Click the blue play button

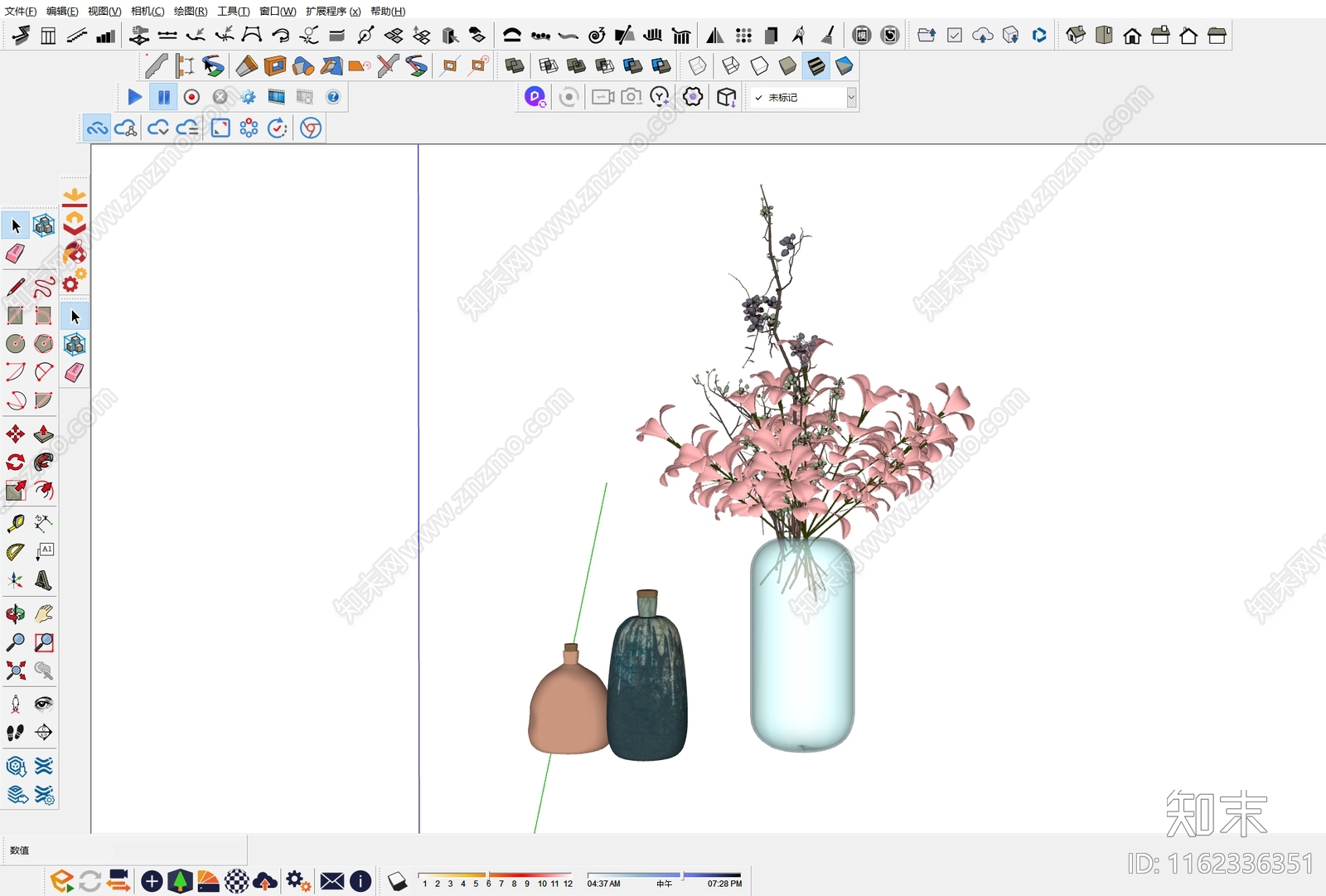(x=135, y=97)
